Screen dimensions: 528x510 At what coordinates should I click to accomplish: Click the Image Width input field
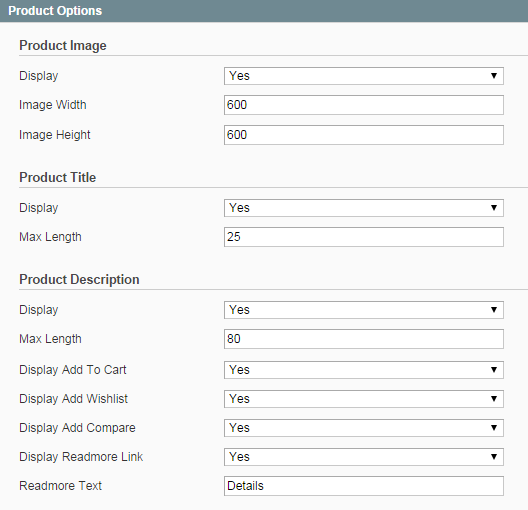click(x=364, y=105)
